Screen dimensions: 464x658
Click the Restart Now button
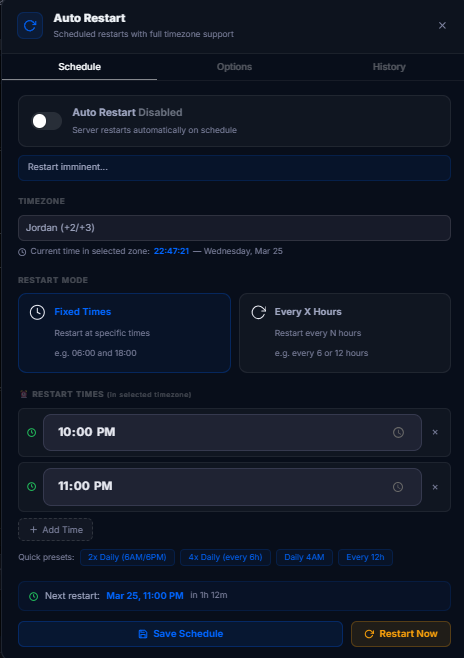401,634
